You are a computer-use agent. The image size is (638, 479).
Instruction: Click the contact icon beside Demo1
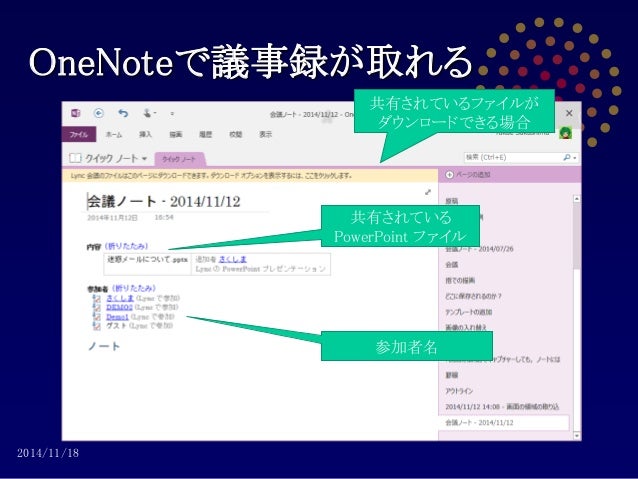pos(96,317)
